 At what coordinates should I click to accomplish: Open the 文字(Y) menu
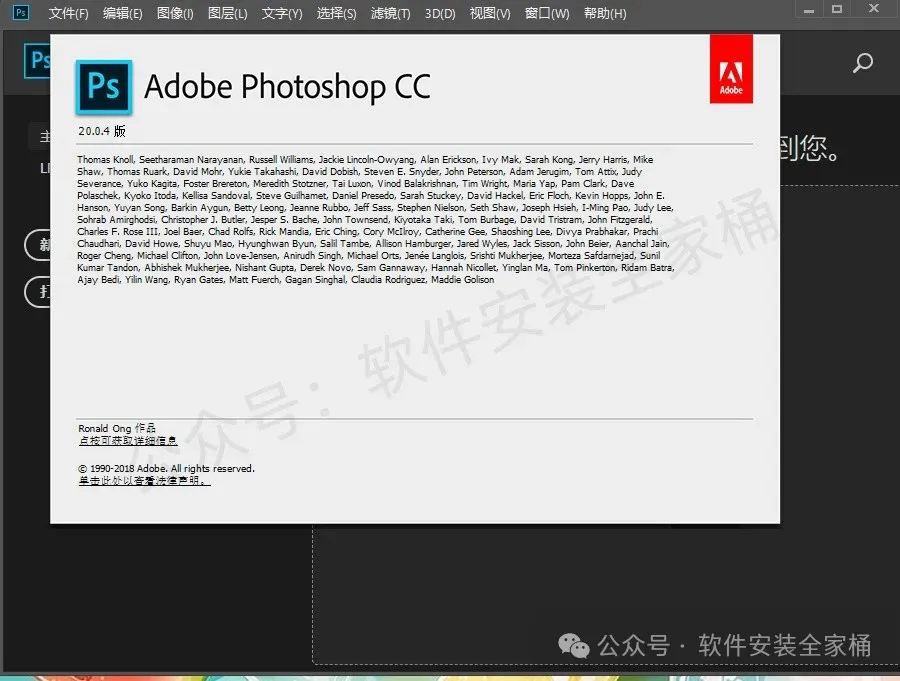pyautogui.click(x=282, y=13)
